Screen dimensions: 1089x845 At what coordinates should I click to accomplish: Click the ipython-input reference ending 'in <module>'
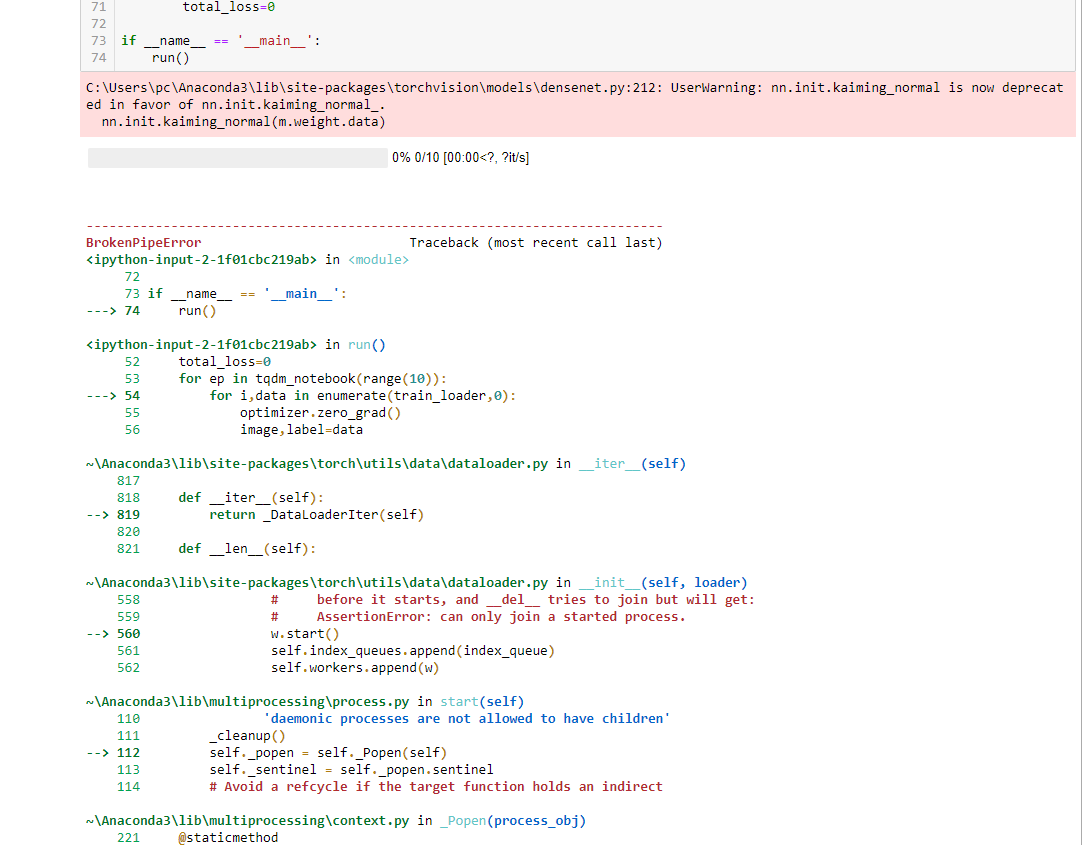pyautogui.click(x=247, y=260)
